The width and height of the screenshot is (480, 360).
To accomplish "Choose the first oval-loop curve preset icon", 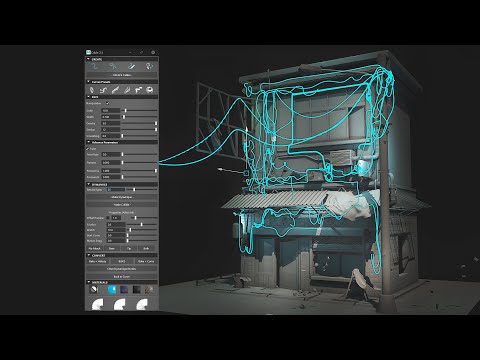I will [92, 90].
